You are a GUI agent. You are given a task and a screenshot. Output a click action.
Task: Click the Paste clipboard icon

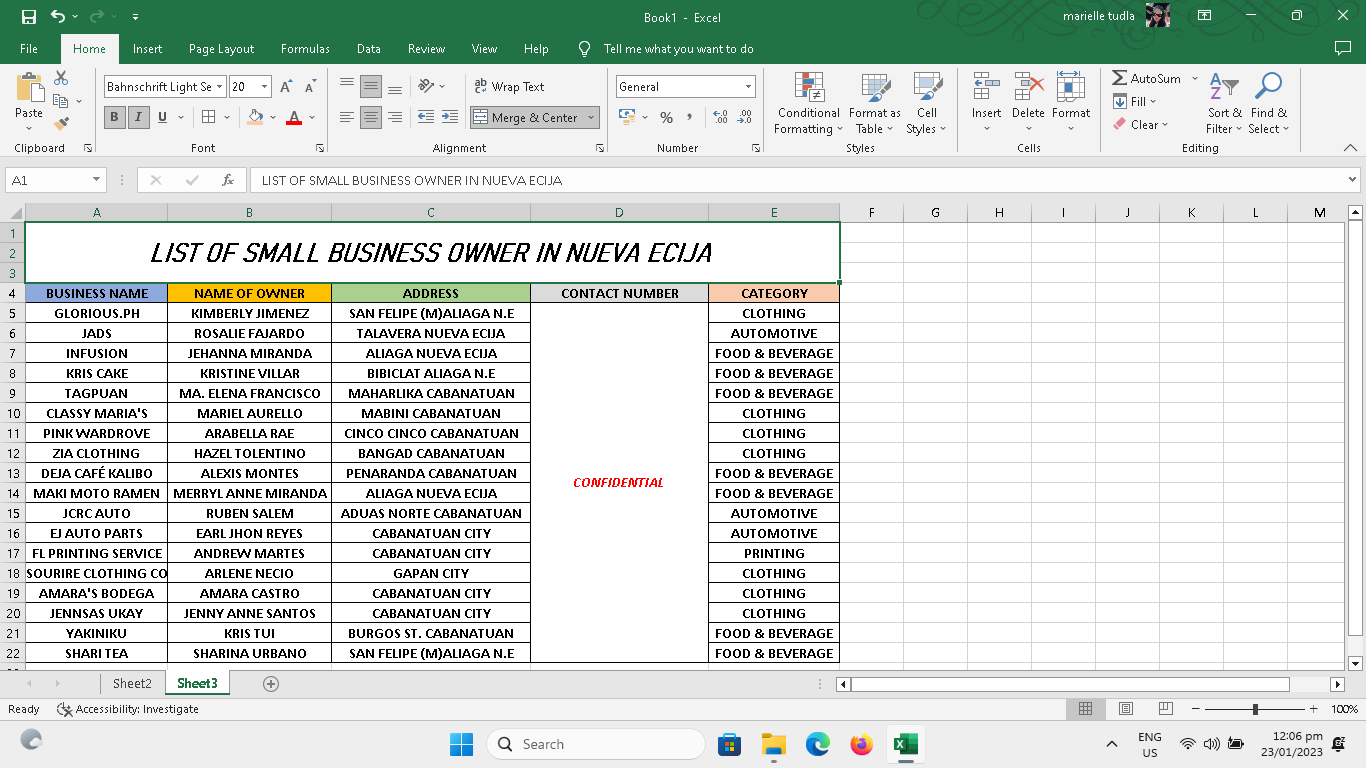tap(29, 88)
